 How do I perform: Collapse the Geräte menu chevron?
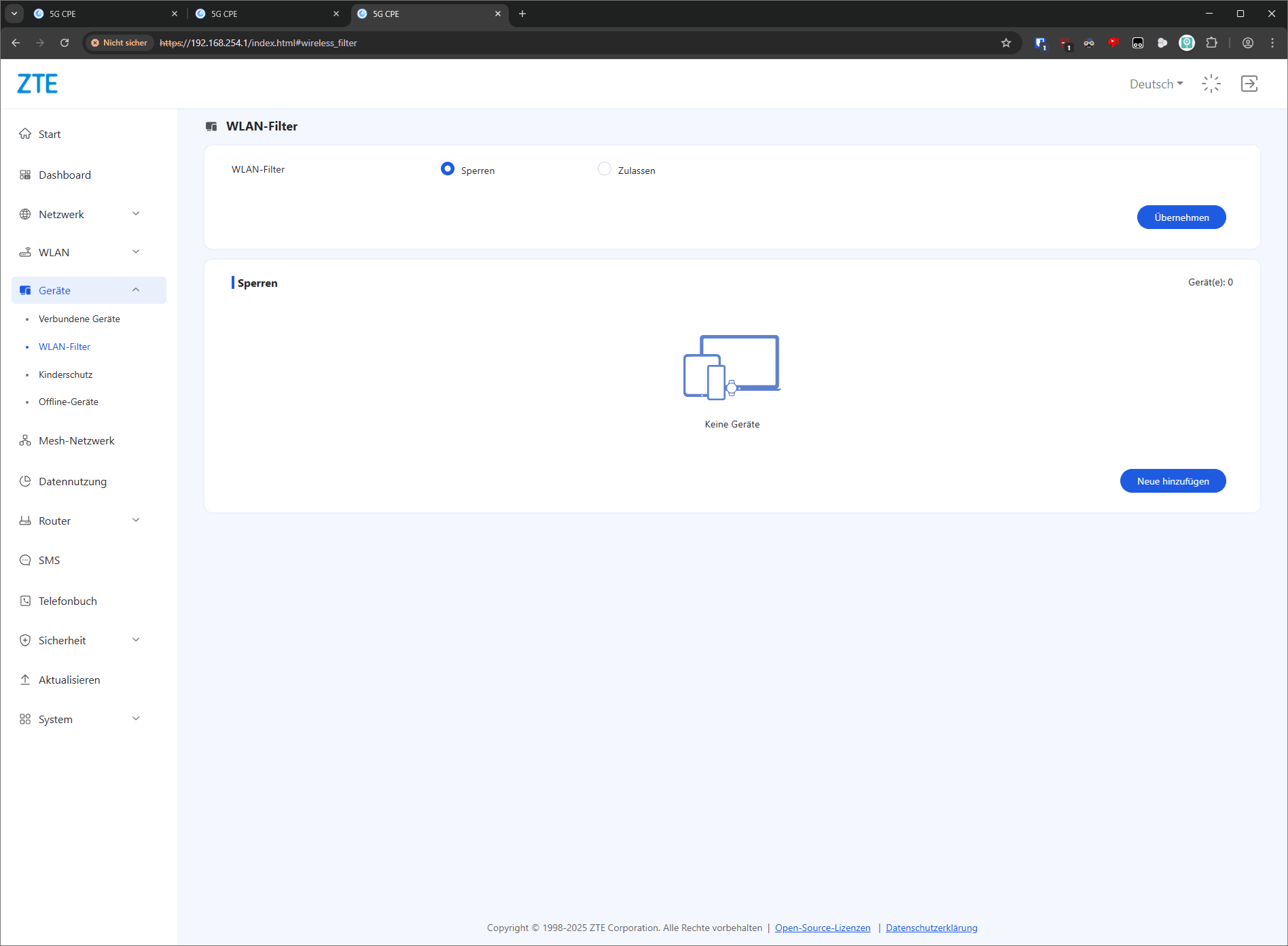tap(136, 290)
